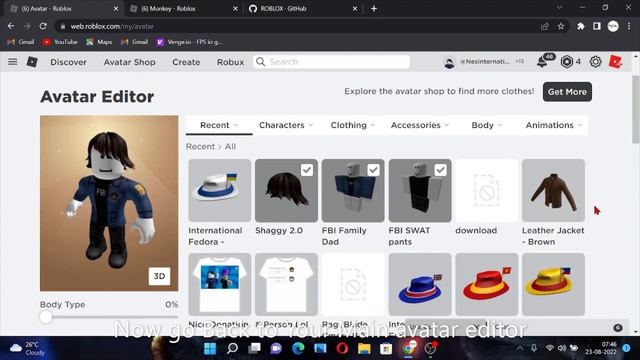Viewport: 640px width, 360px height.
Task: Click the search magnifier icon
Action: tap(260, 62)
